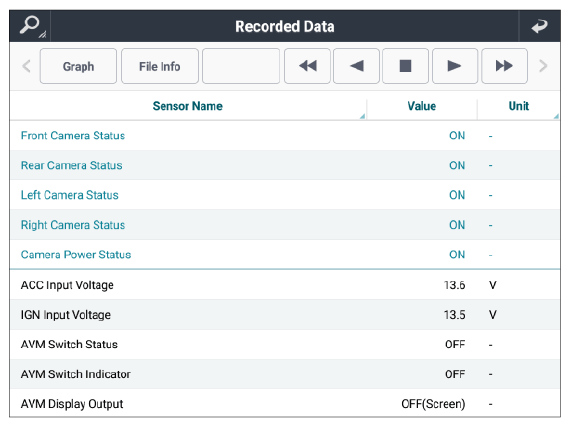Click the reverse play button
The width and height of the screenshot is (570, 427).
click(356, 66)
